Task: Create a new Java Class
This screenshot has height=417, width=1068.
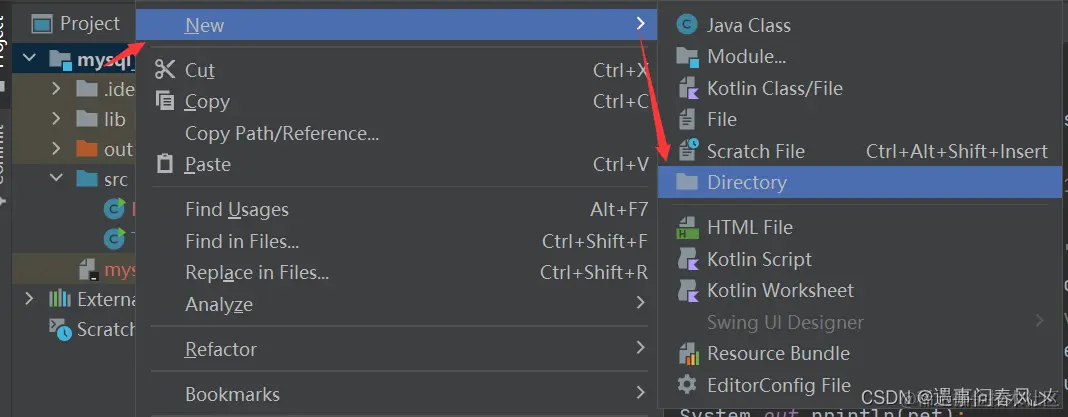Action: 860,25
